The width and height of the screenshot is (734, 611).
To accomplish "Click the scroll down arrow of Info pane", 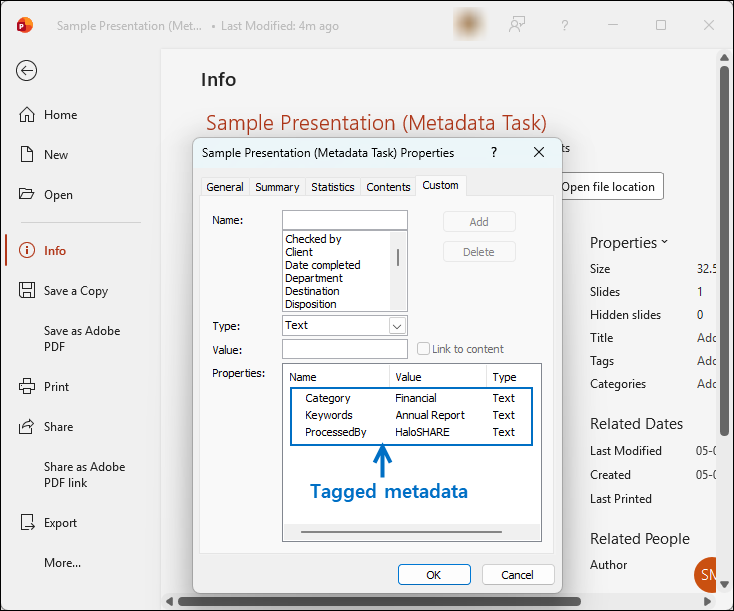I will [724, 584].
